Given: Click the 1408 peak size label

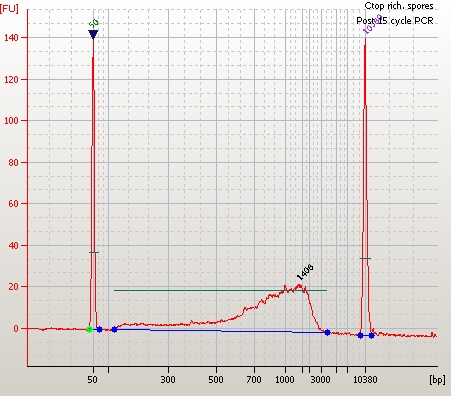Looking at the screenshot, I should (x=305, y=272).
